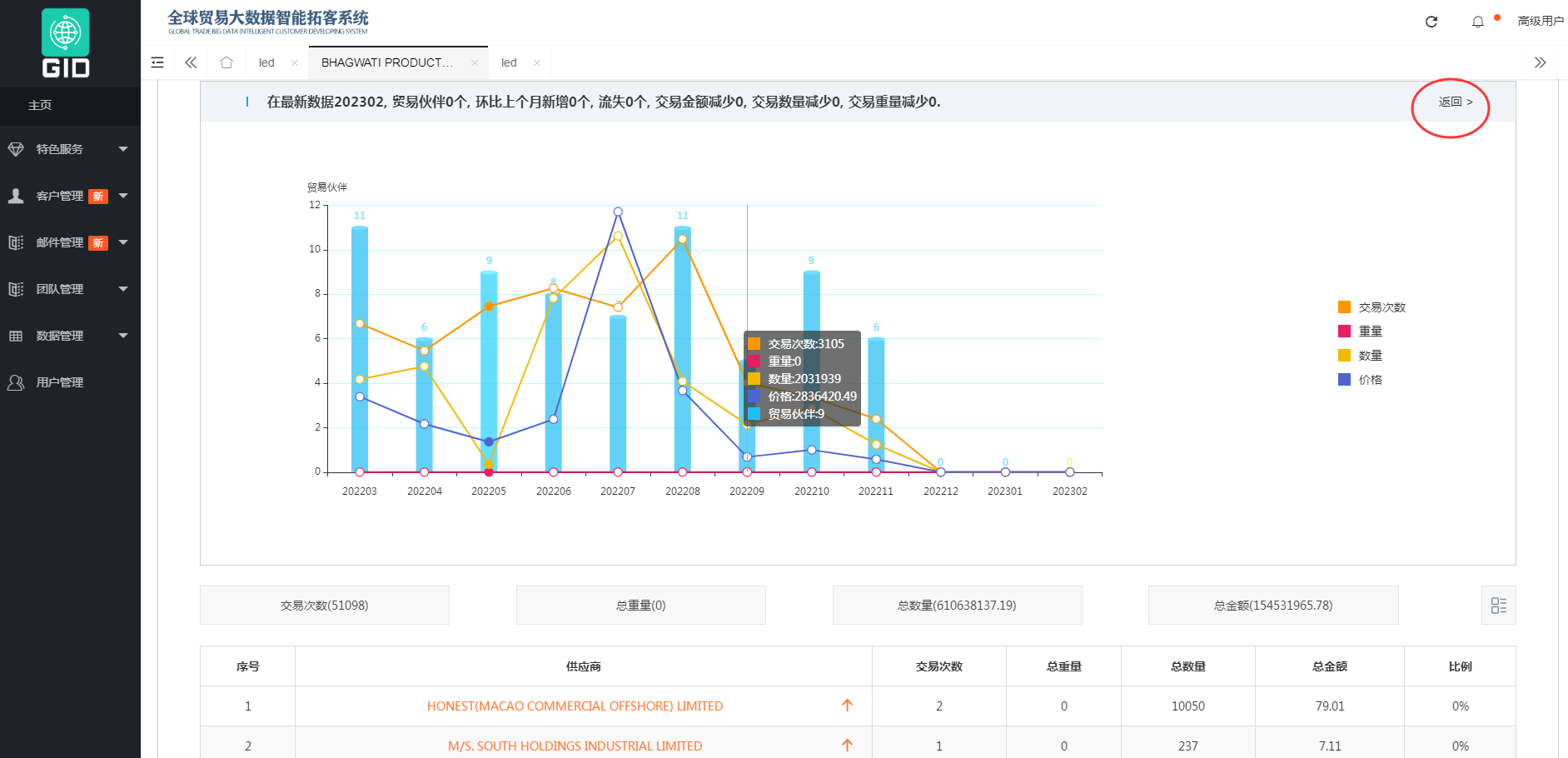The height and width of the screenshot is (758, 1568).
Task: Close the last led tab
Action: coord(537,63)
